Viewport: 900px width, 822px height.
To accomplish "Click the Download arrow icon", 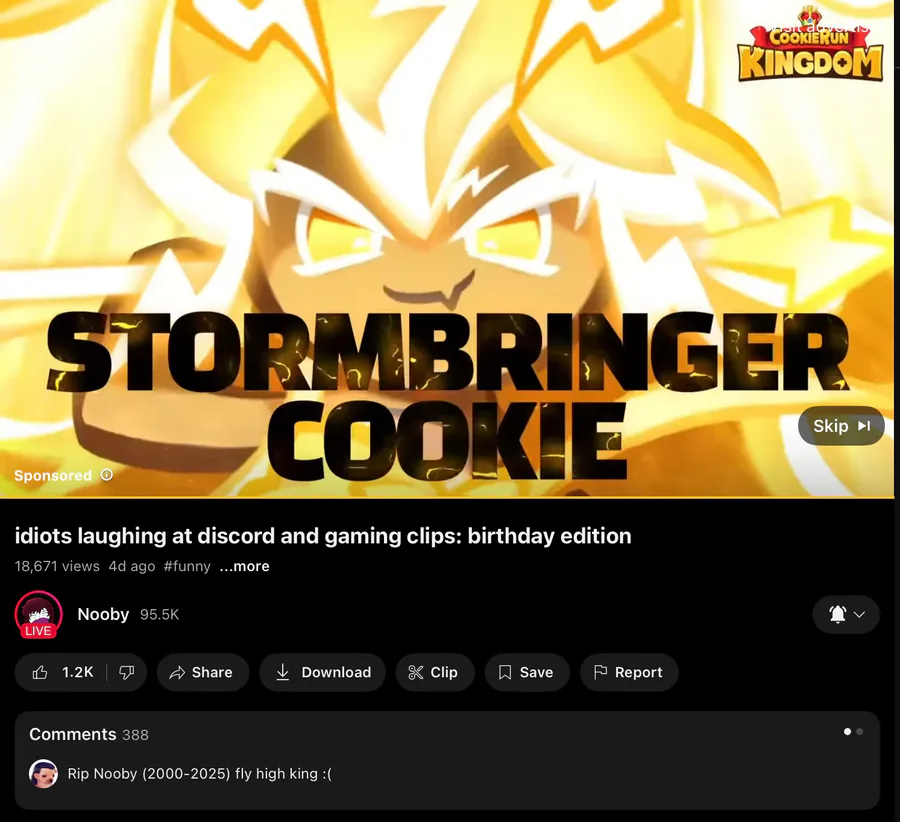I will pos(282,672).
